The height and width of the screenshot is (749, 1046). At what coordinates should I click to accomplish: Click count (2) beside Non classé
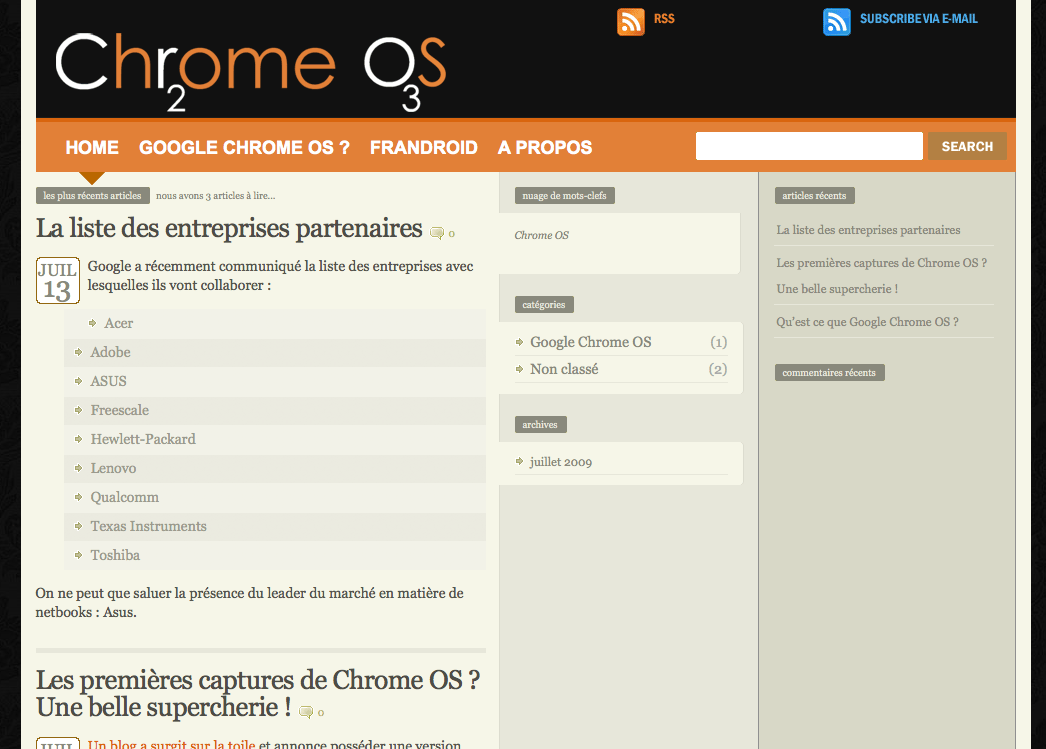[718, 369]
